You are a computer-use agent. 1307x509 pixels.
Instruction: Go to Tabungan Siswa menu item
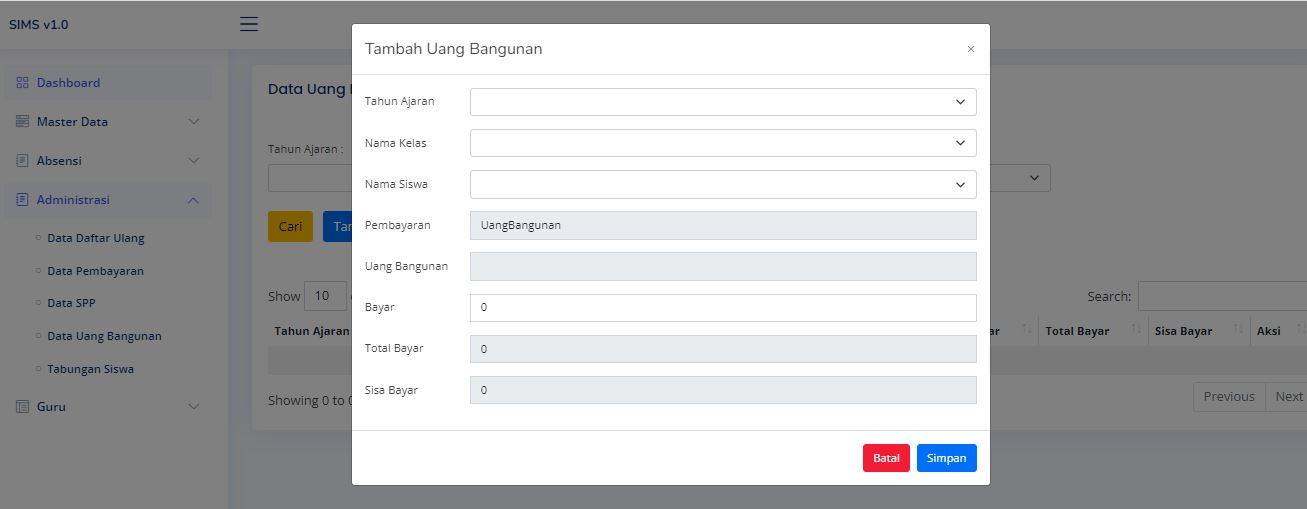pyautogui.click(x=90, y=369)
